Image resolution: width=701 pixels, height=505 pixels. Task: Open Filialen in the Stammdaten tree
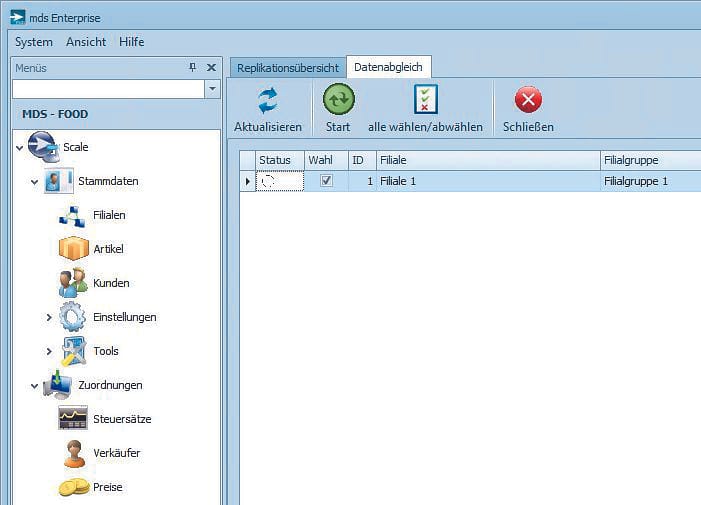coord(74,215)
